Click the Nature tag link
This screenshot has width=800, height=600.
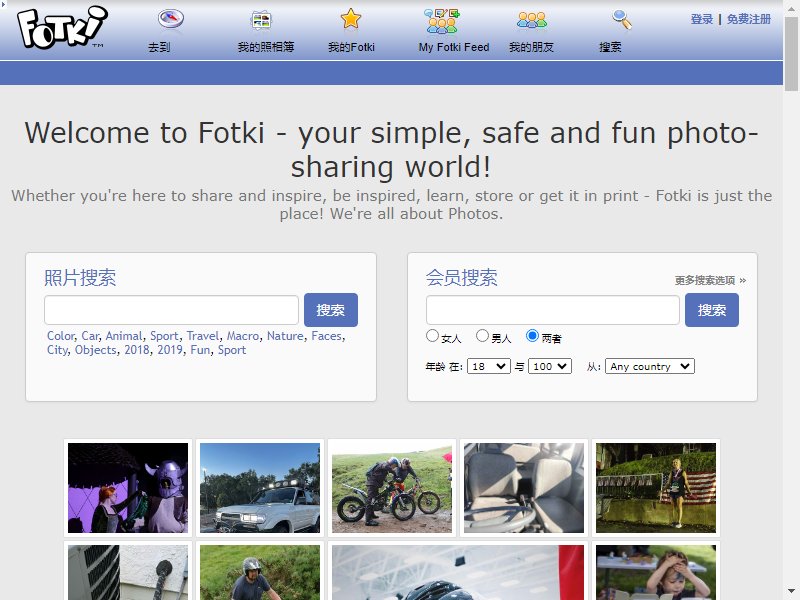coord(285,336)
